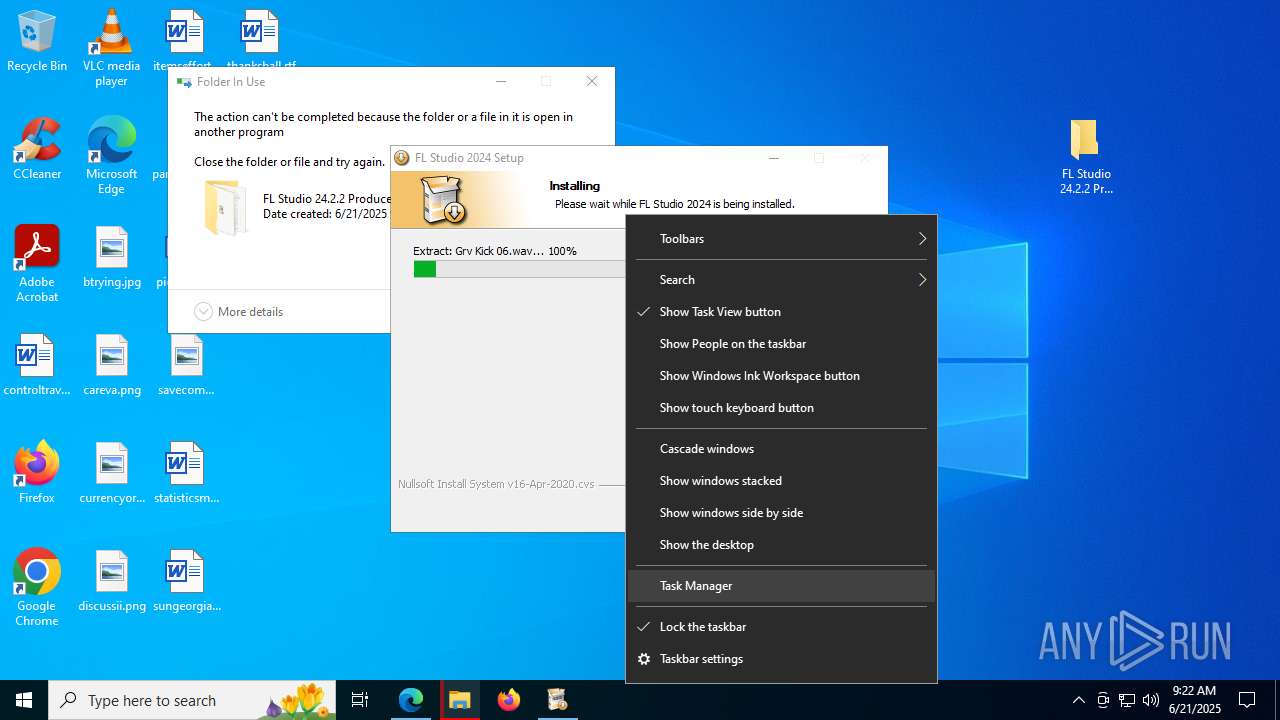Image resolution: width=1280 pixels, height=720 pixels.
Task: Open File Explorer from the taskbar
Action: pyautogui.click(x=459, y=700)
